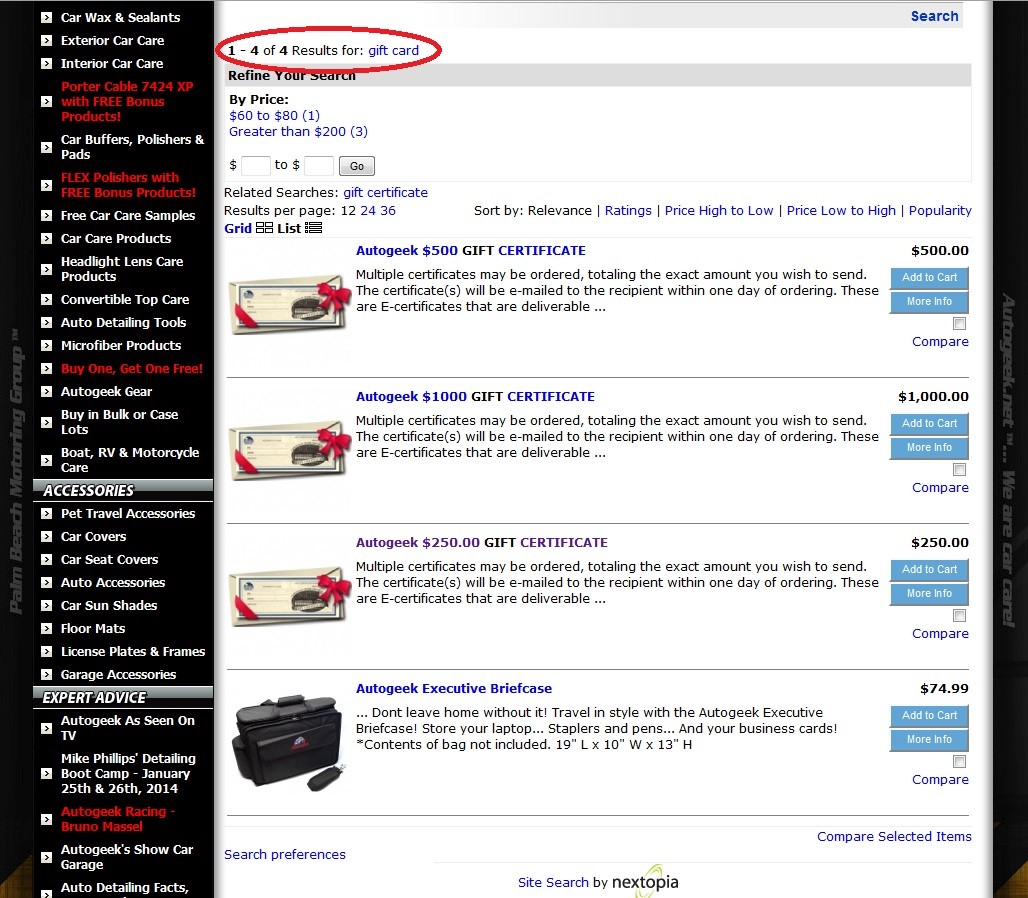The image size is (1028, 898).
Task: Add $500 gift certificate to cart
Action: 929,277
